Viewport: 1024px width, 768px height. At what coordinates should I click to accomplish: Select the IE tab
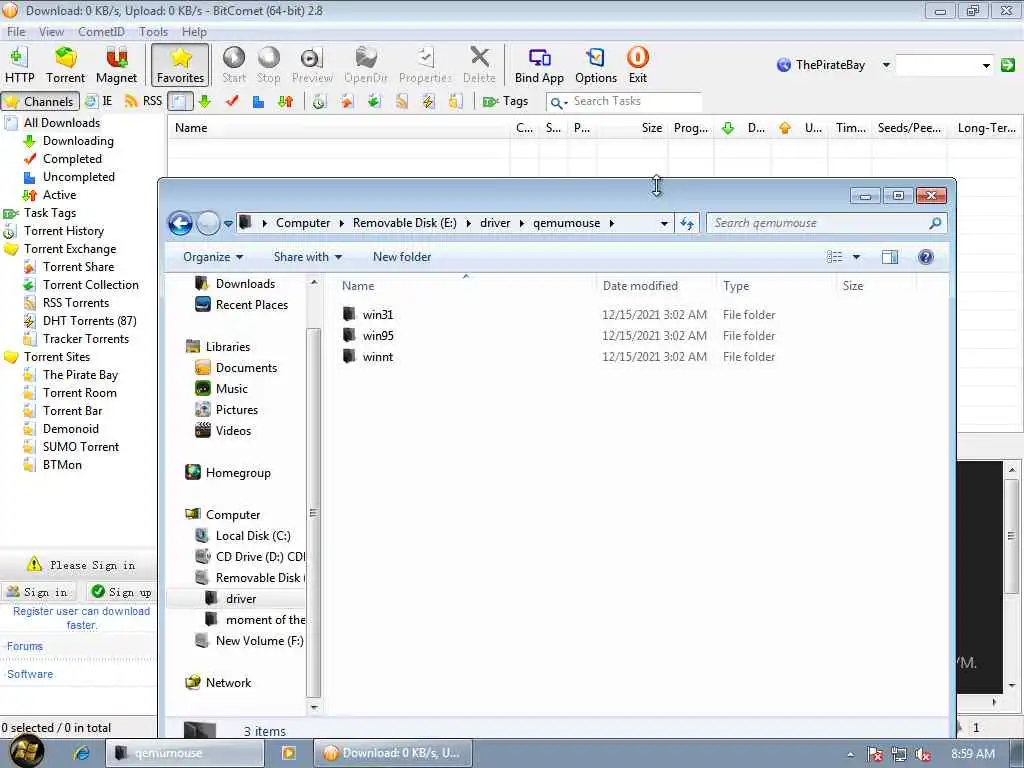pos(99,101)
